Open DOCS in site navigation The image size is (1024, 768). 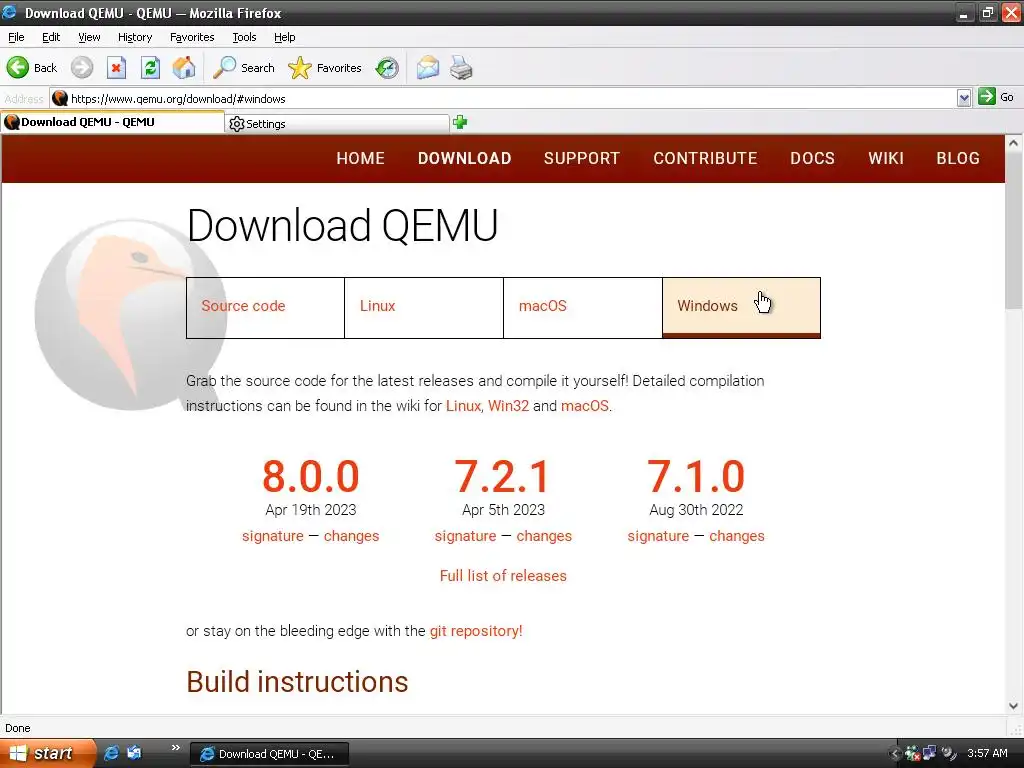(812, 158)
